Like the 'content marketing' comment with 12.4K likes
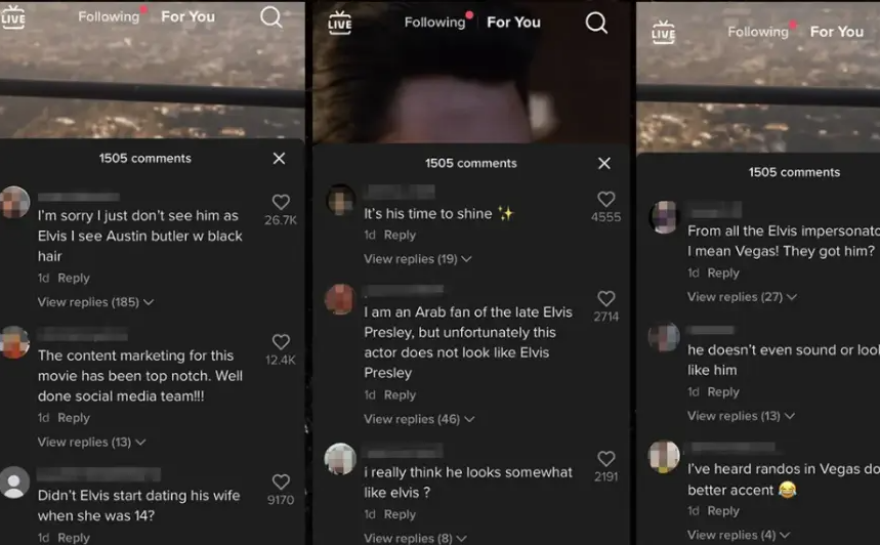Screen dimensions: 880x545 click(281, 342)
